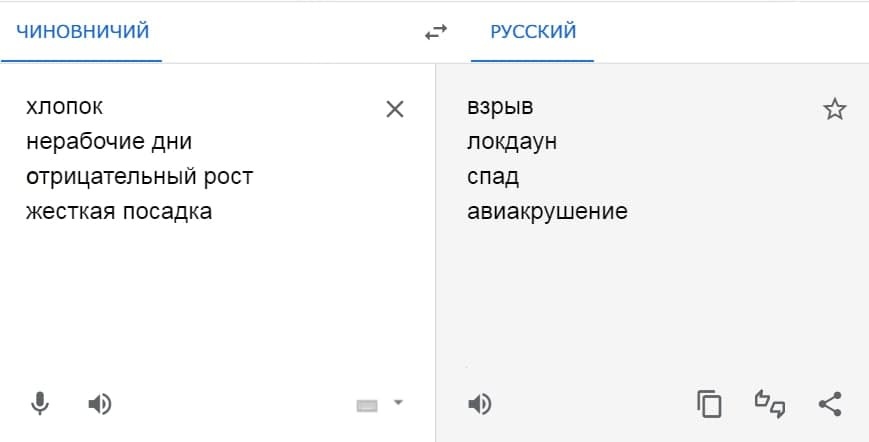Click the translated word взрыв

coord(493,106)
